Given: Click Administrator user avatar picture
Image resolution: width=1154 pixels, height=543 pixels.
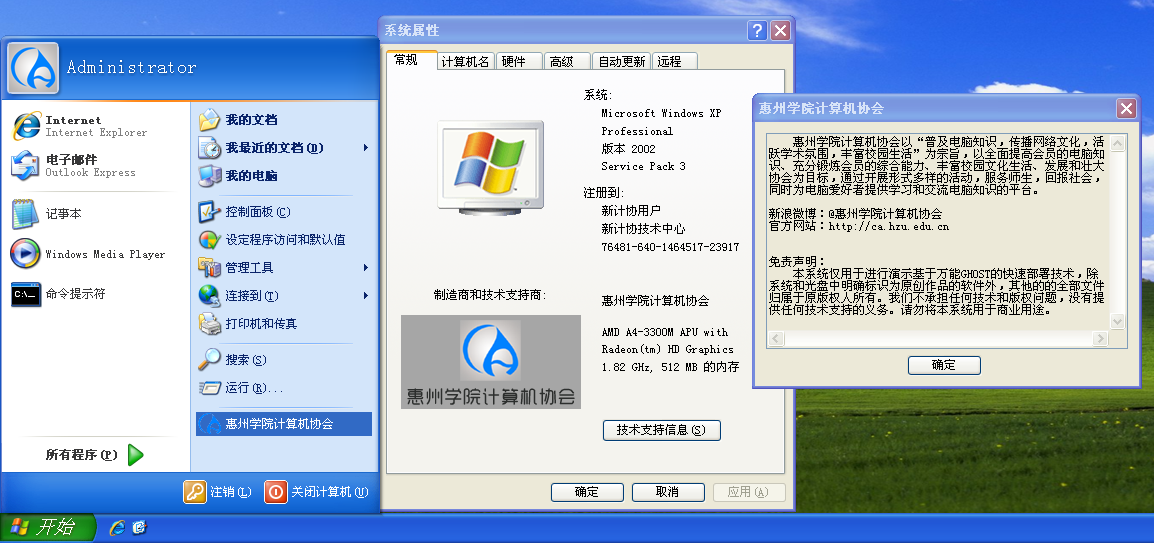Looking at the screenshot, I should click(33, 68).
